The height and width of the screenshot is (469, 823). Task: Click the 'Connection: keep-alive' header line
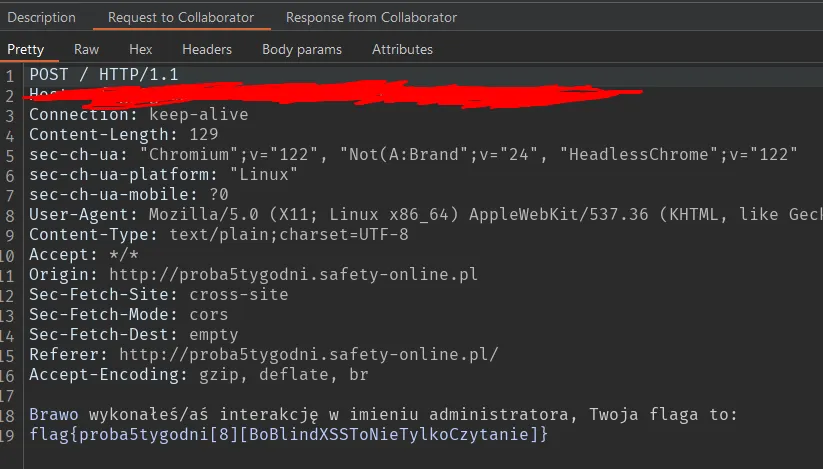tap(139, 114)
